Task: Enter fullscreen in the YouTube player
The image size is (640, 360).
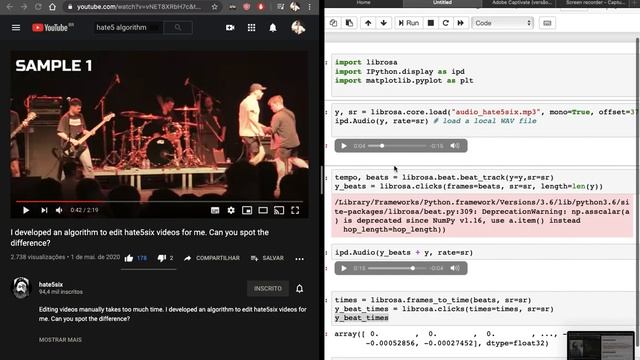Action: click(x=295, y=210)
